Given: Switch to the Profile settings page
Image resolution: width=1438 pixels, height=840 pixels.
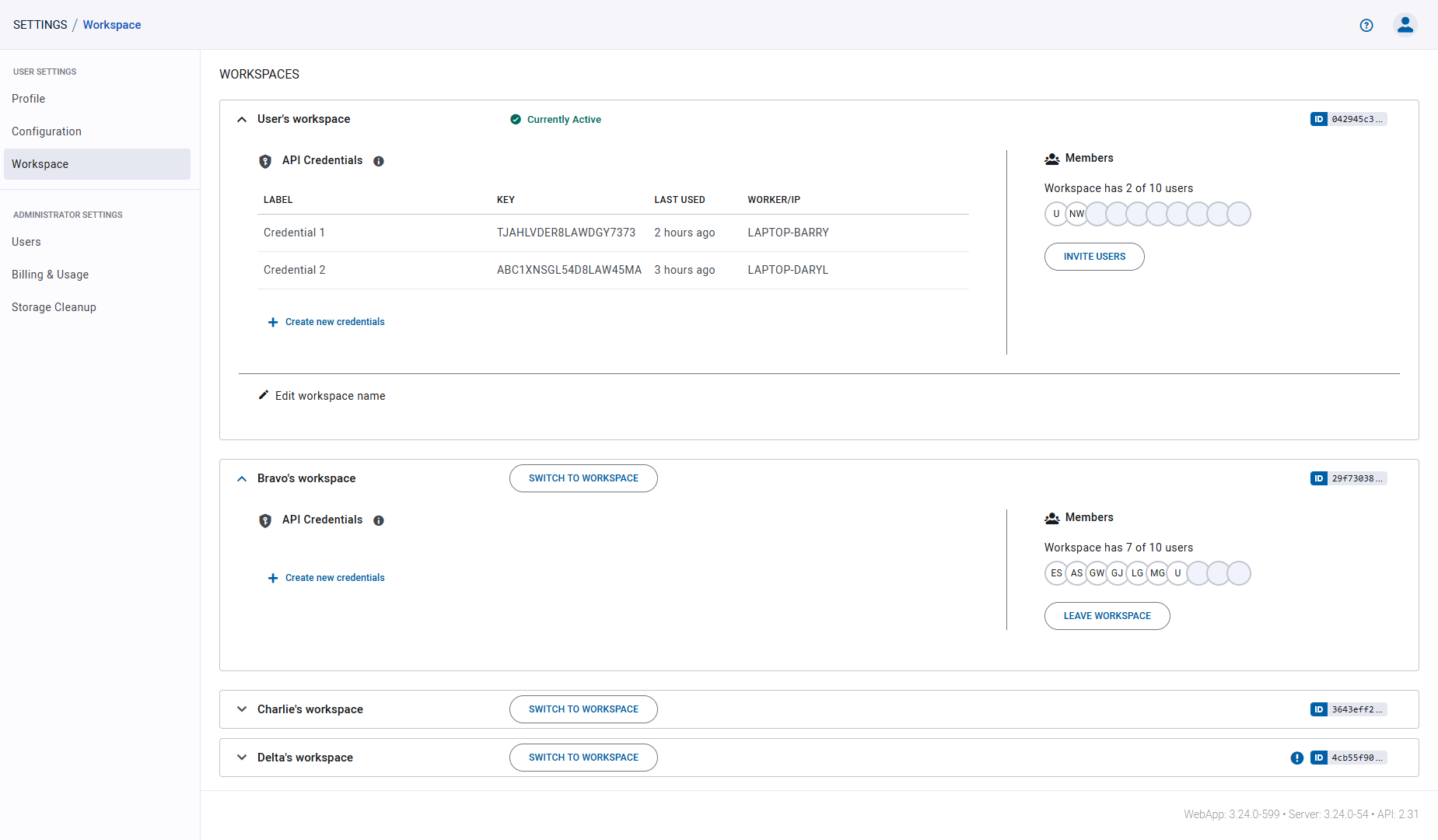Looking at the screenshot, I should click(x=28, y=99).
